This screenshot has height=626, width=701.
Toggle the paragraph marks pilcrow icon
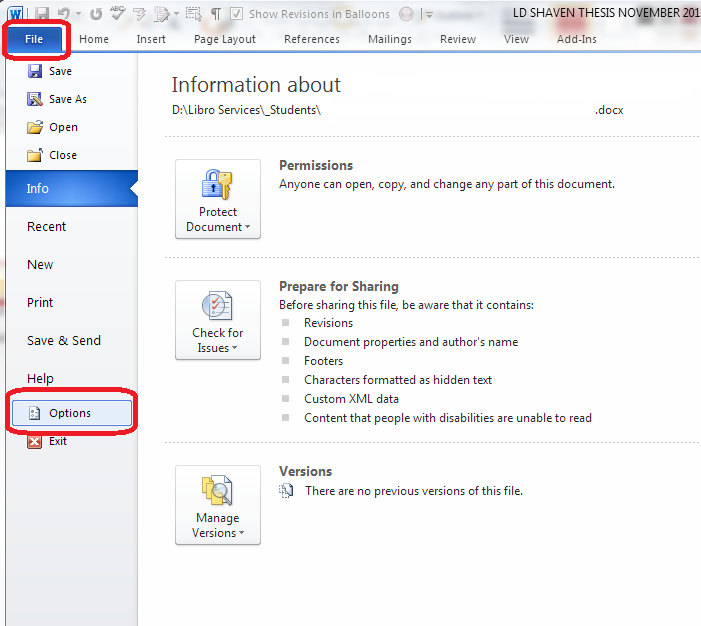click(215, 14)
